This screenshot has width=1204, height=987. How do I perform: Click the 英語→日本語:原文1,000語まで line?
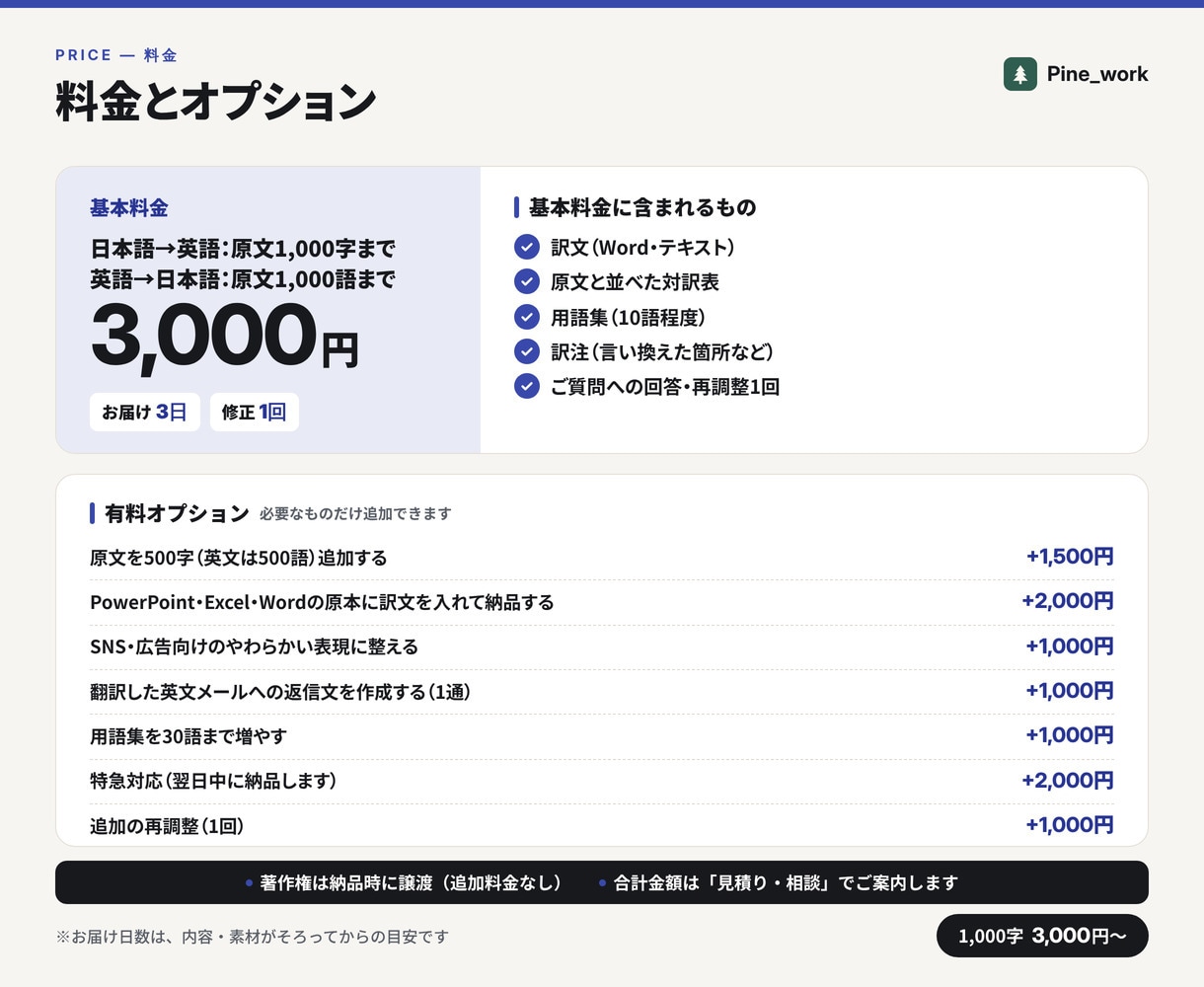[243, 279]
